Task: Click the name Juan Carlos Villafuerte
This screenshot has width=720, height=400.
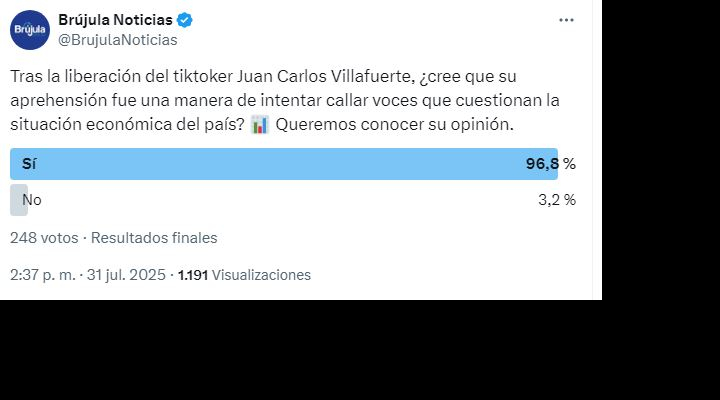Action: (324, 76)
